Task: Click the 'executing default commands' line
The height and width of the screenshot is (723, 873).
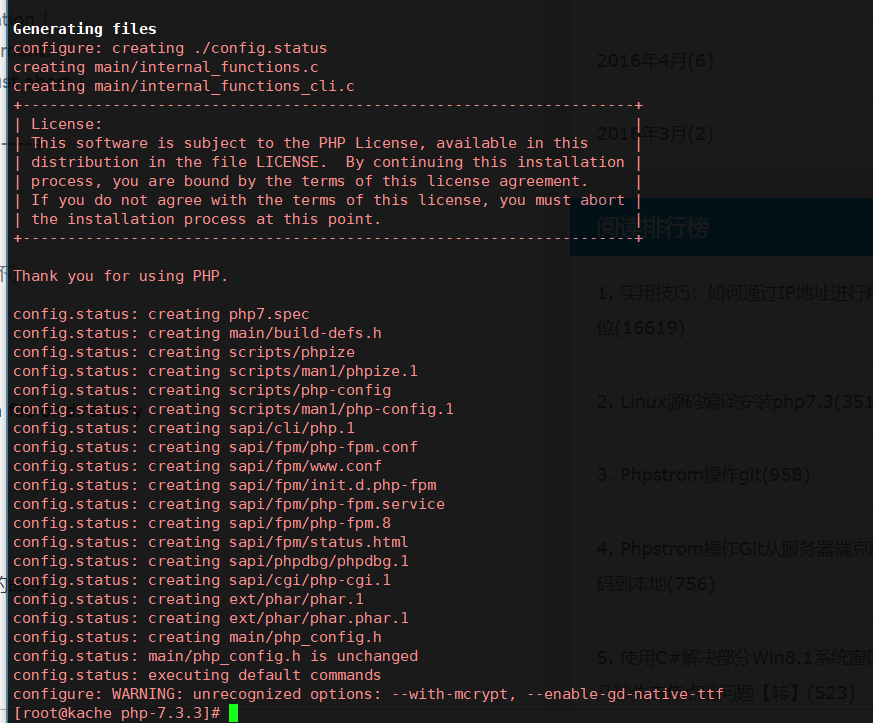Action: point(197,675)
